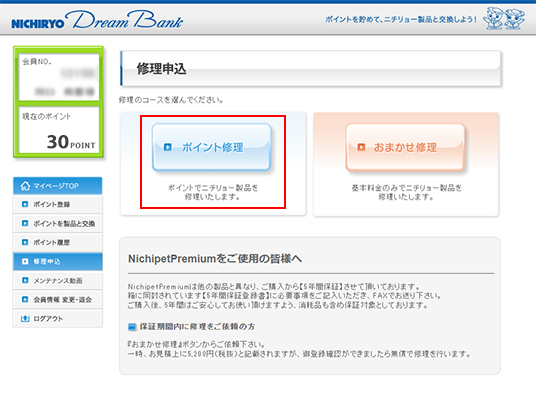Image resolution: width=536 pixels, height=410 pixels.
Task: Click ログアウト in the sidebar
Action: coord(57,318)
